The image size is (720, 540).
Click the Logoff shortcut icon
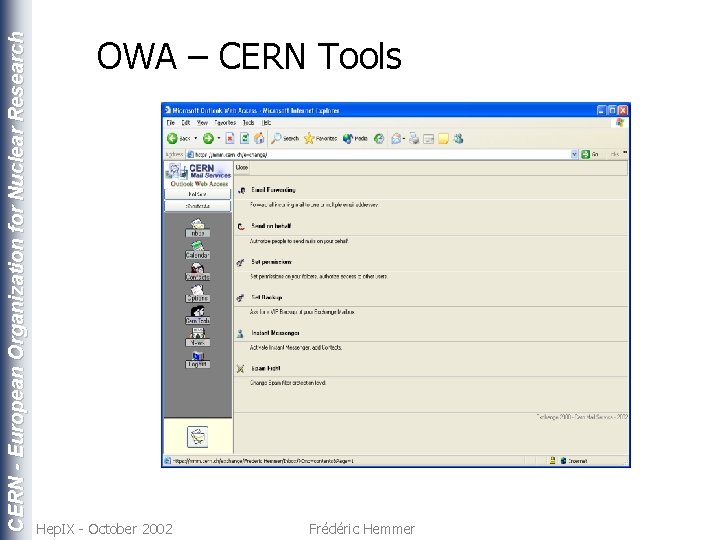(x=197, y=360)
